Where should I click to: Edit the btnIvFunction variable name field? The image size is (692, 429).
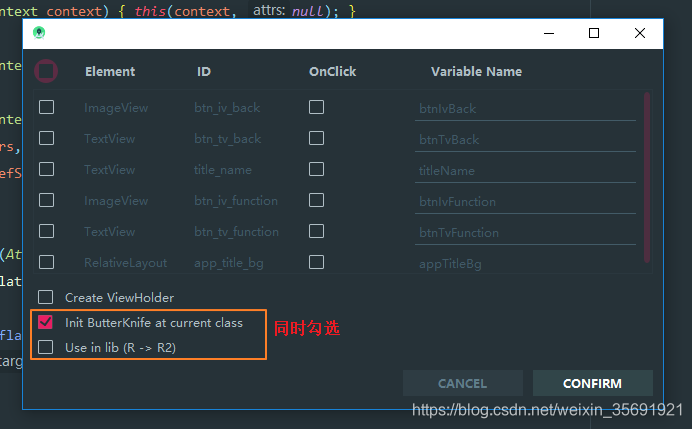pyautogui.click(x=525, y=202)
